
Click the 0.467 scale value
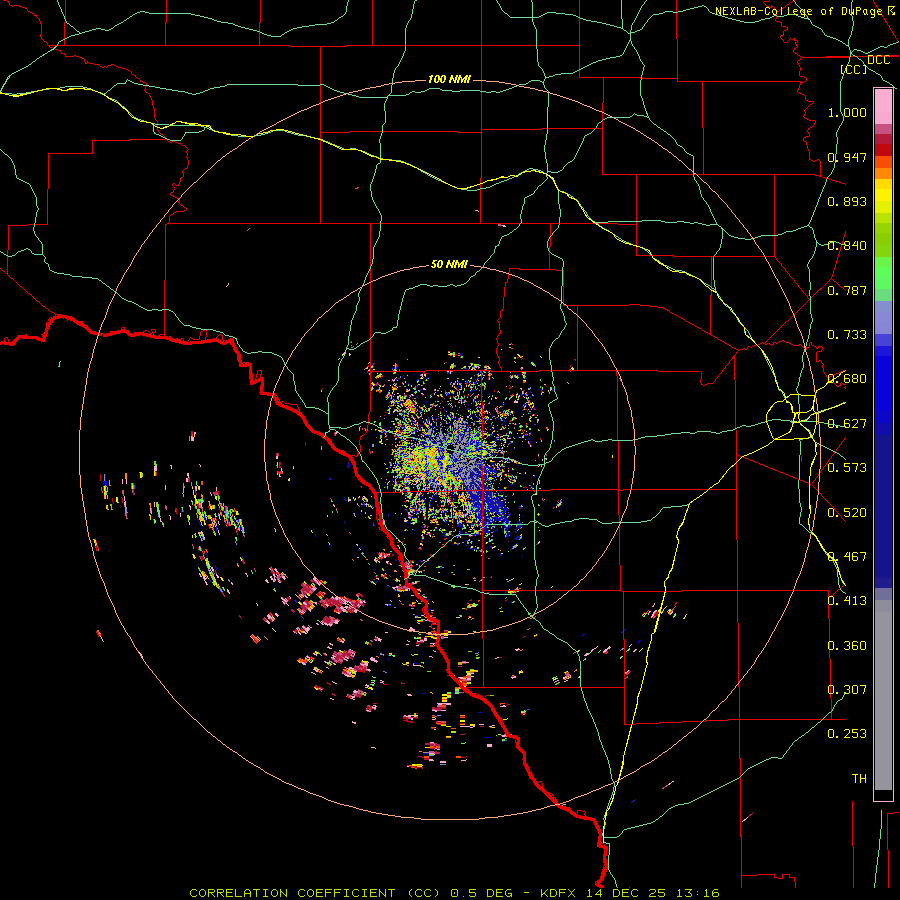847,557
